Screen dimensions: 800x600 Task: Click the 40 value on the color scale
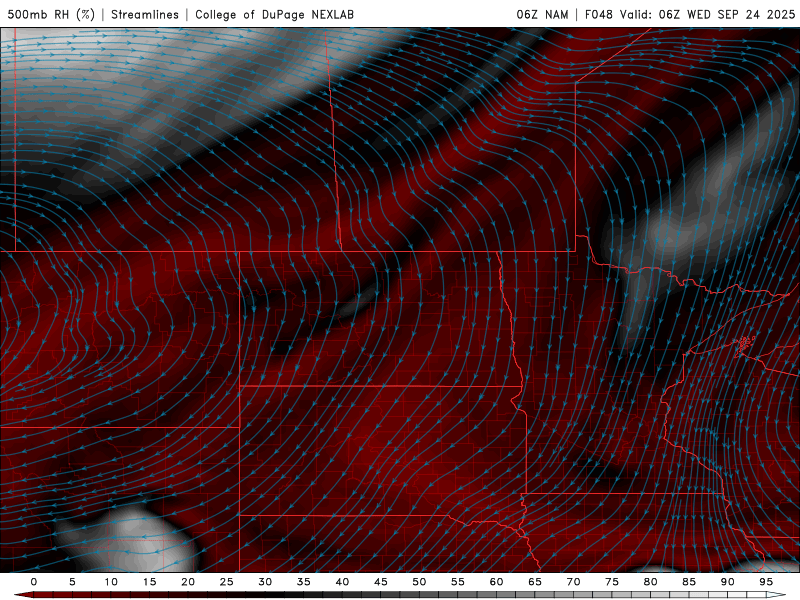tap(342, 582)
